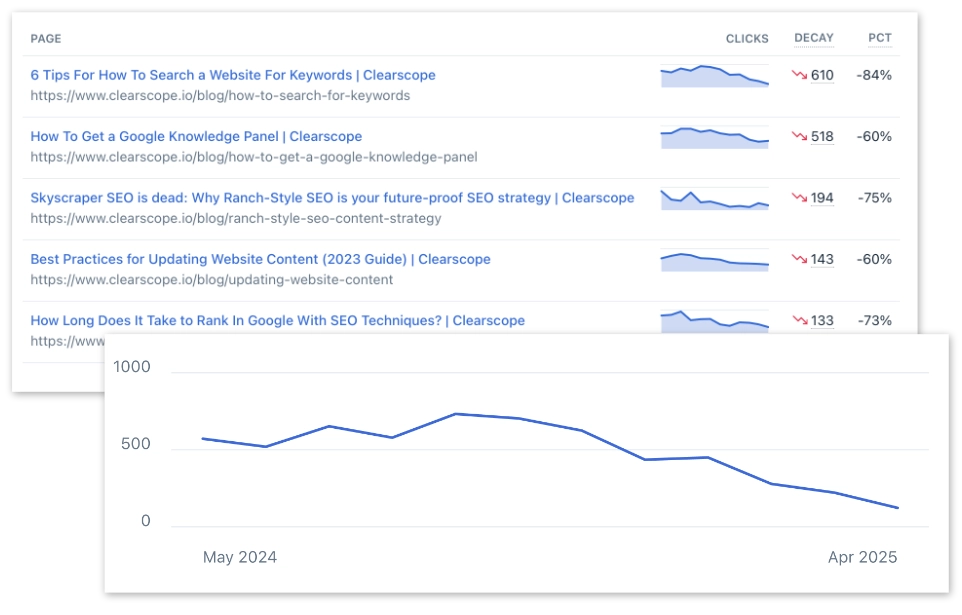962x615 pixels.
Task: Click the underlined decay value 610
Action: (x=820, y=75)
